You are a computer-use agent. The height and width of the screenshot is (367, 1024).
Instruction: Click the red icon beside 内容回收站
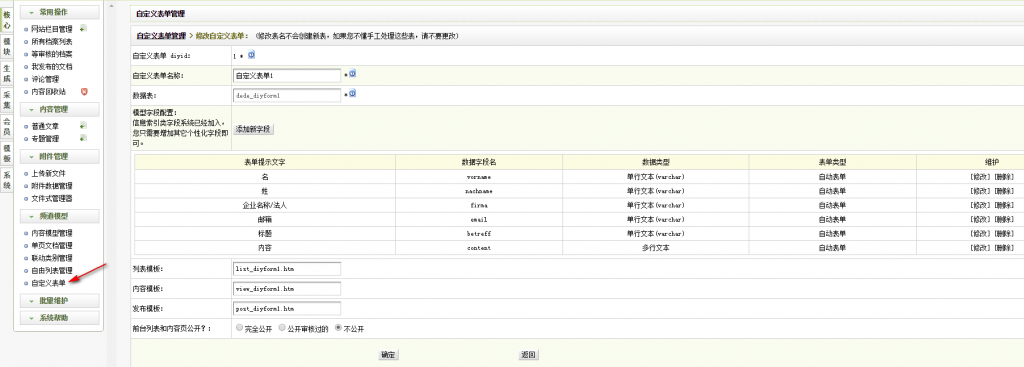[84, 91]
